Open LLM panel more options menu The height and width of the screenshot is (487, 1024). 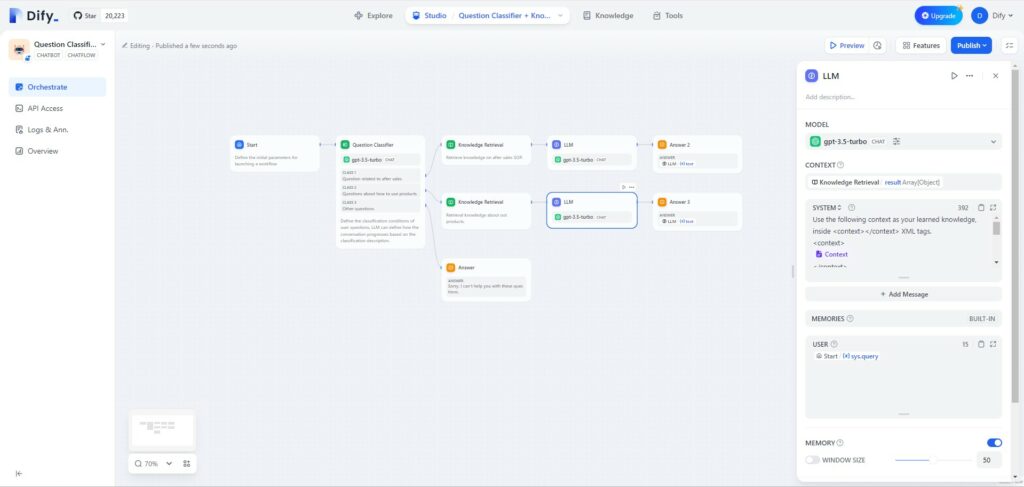[969, 76]
